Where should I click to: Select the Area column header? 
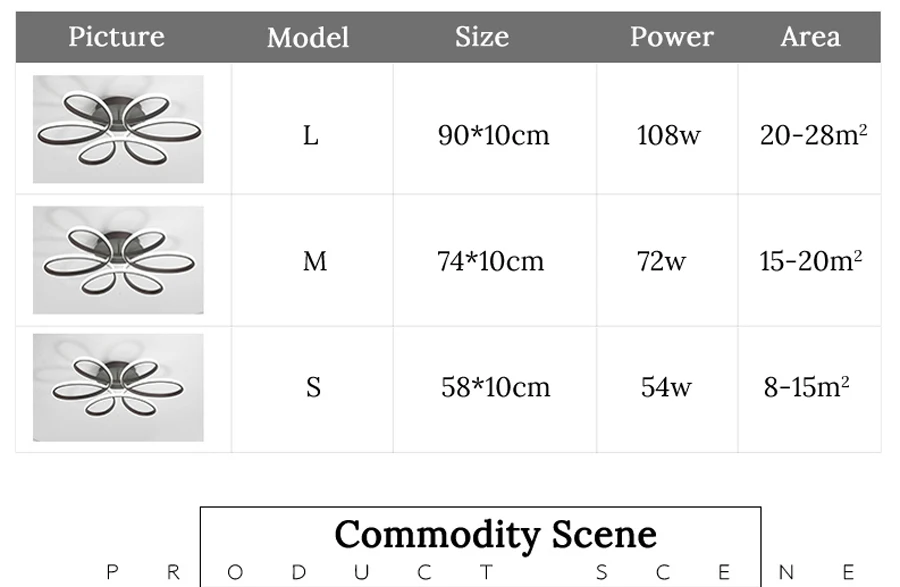(810, 37)
